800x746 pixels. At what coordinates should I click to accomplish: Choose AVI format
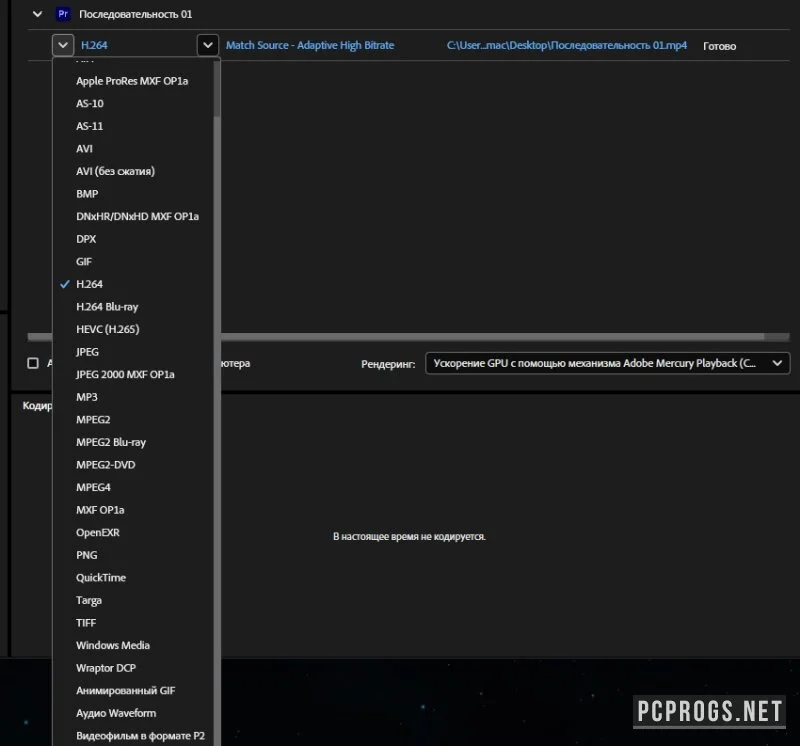point(84,149)
